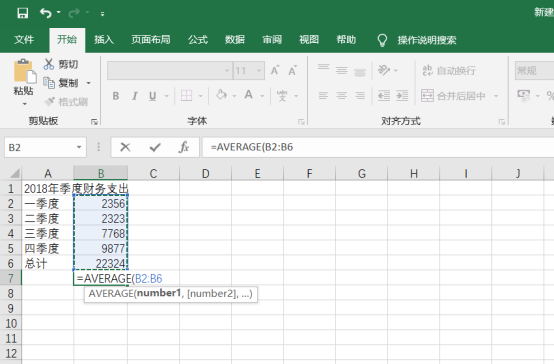Click the Merge and Center icon
This screenshot has width=554, height=364.
427,96
